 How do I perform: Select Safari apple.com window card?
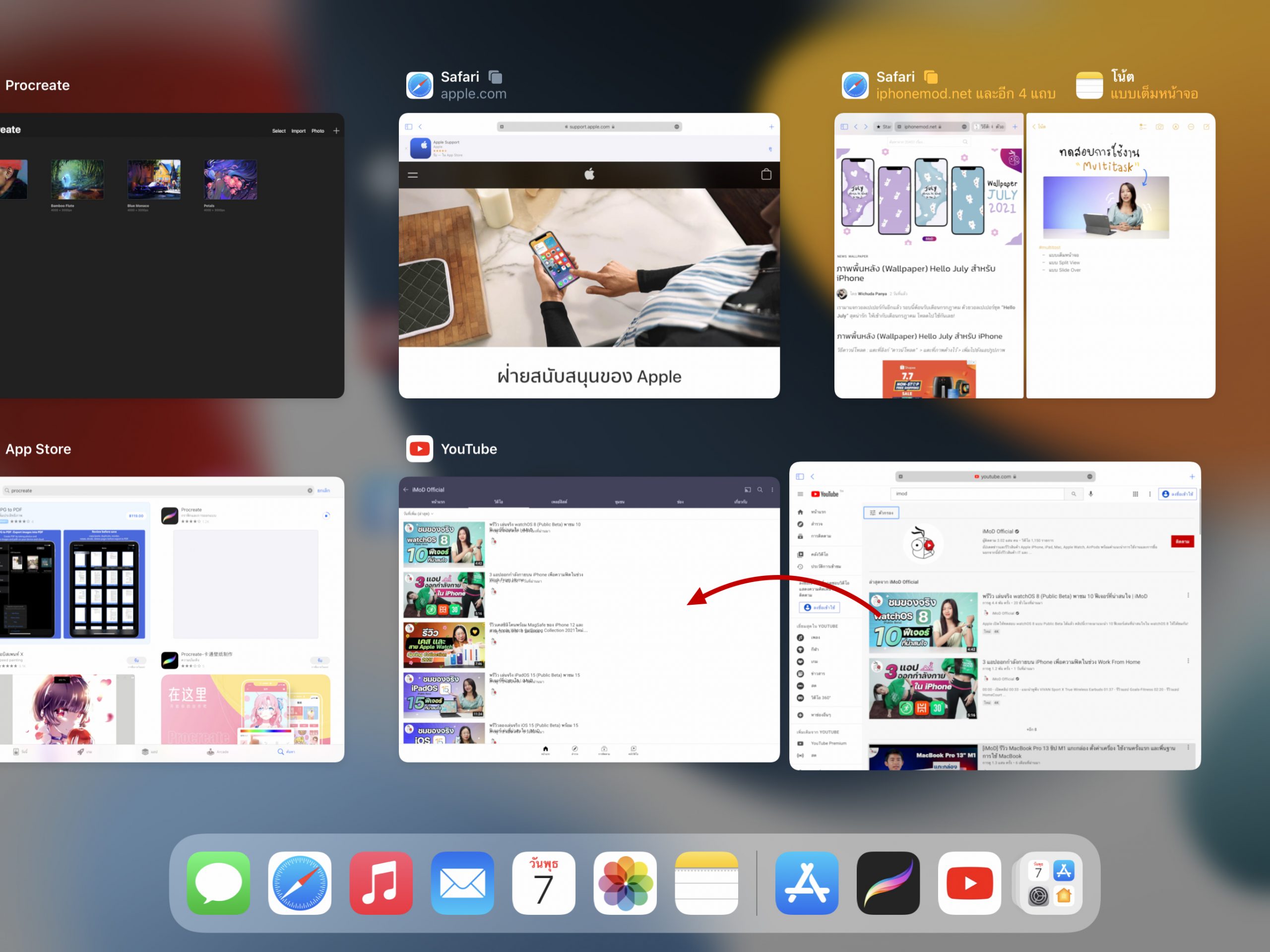coord(589,255)
